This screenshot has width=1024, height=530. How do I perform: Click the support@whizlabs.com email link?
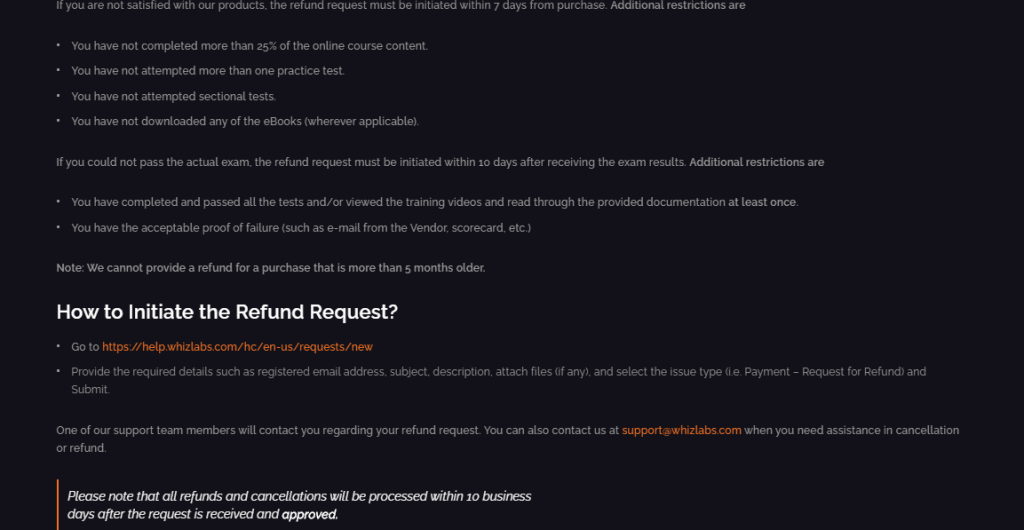point(681,430)
